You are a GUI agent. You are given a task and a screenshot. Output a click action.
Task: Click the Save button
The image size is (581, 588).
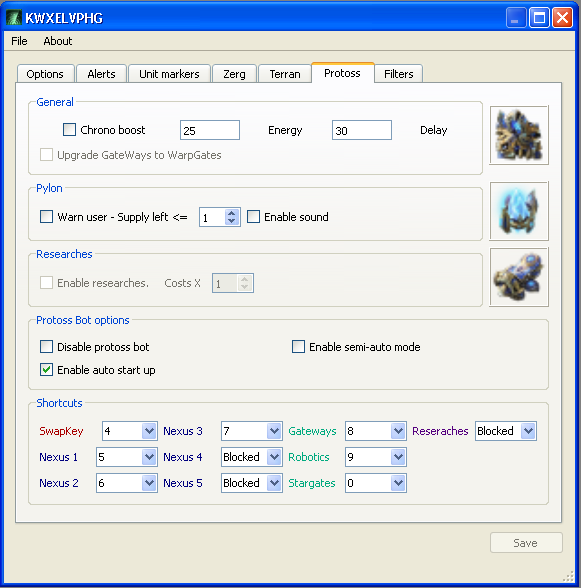[526, 543]
